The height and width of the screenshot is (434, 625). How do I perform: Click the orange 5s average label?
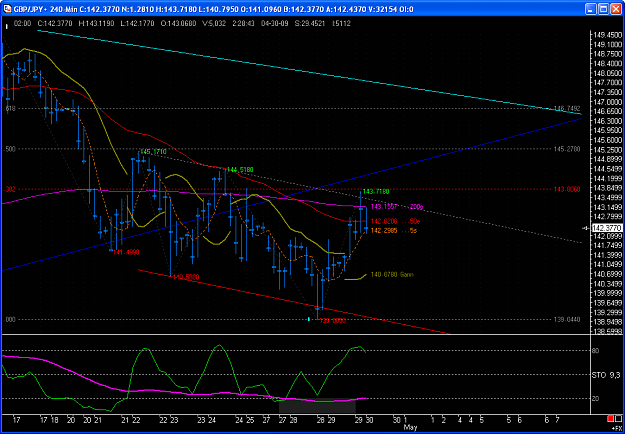[x=394, y=230]
